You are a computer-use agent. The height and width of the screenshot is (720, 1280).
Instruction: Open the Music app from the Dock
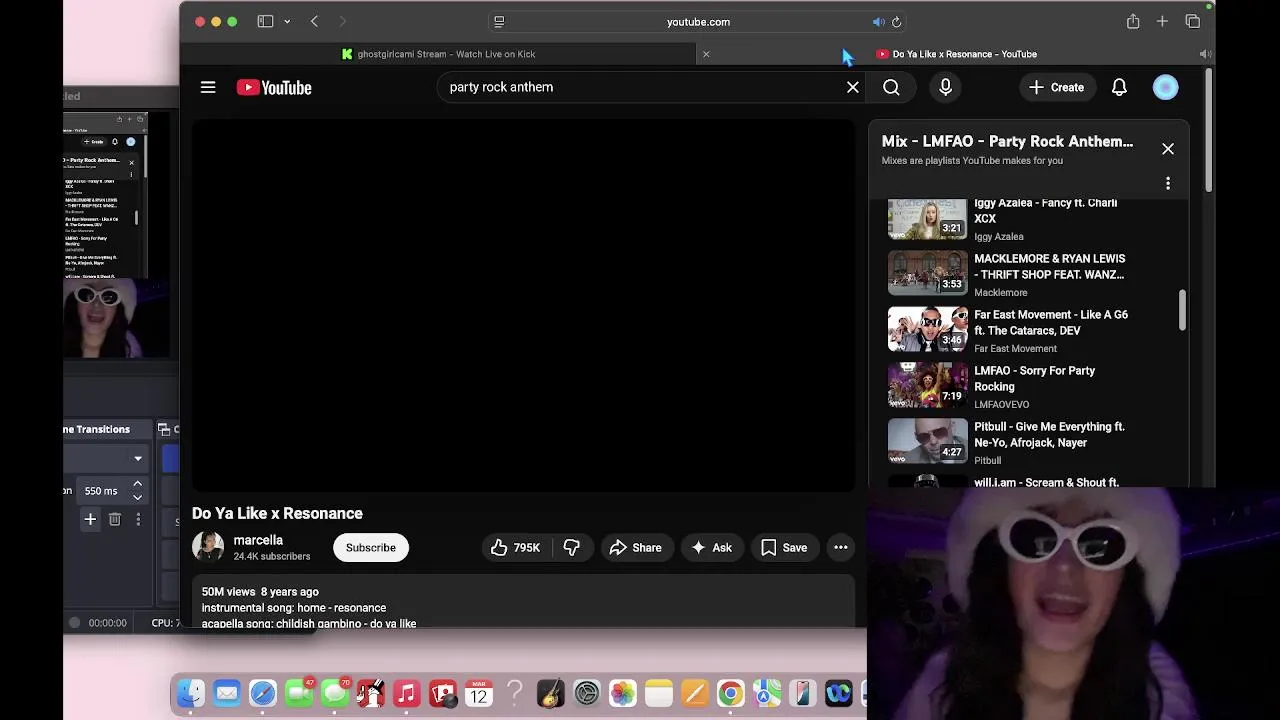(406, 693)
